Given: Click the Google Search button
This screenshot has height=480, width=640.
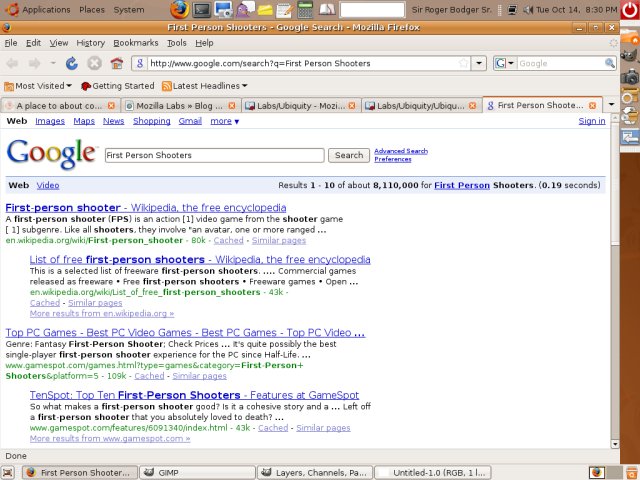Looking at the screenshot, I should pos(349,156).
